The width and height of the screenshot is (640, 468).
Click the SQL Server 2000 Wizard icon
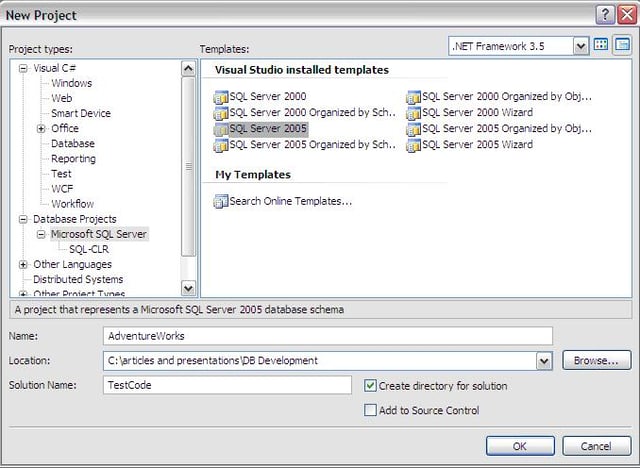tap(413, 113)
